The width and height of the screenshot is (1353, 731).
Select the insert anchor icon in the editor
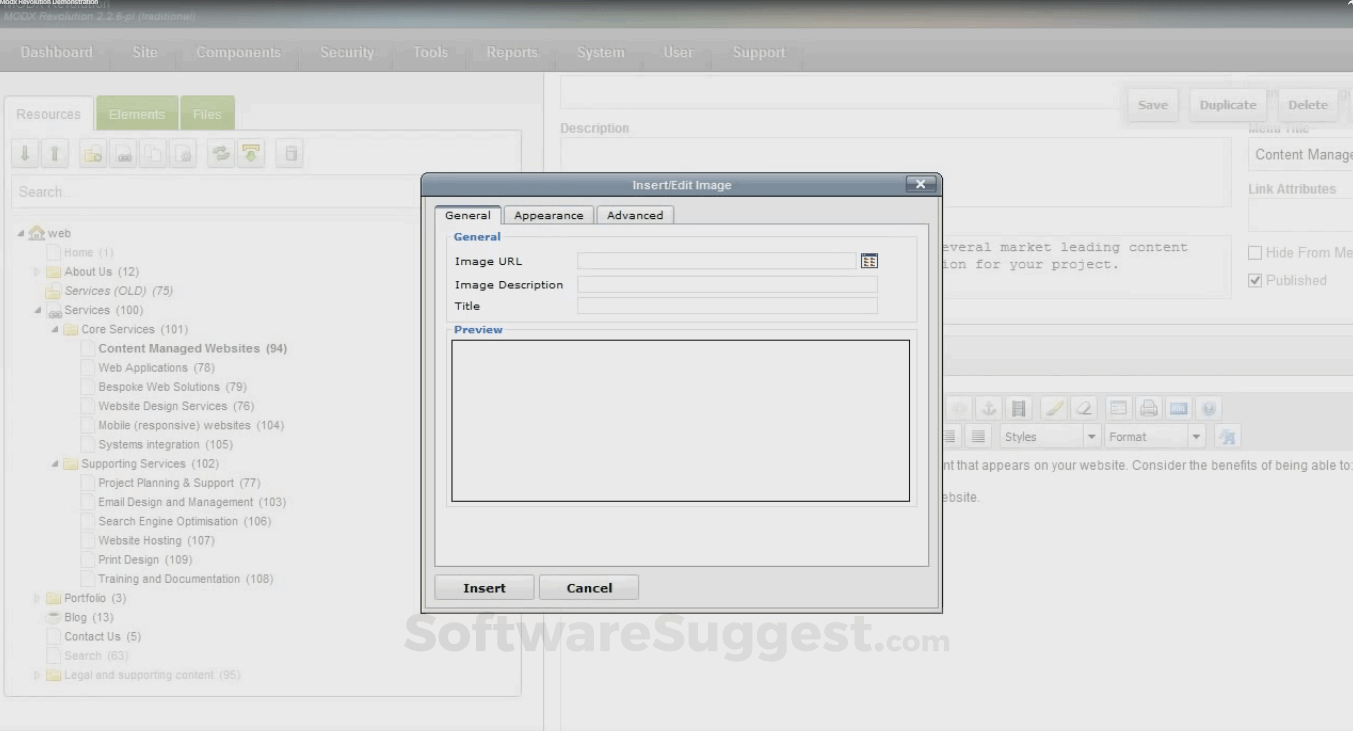988,408
